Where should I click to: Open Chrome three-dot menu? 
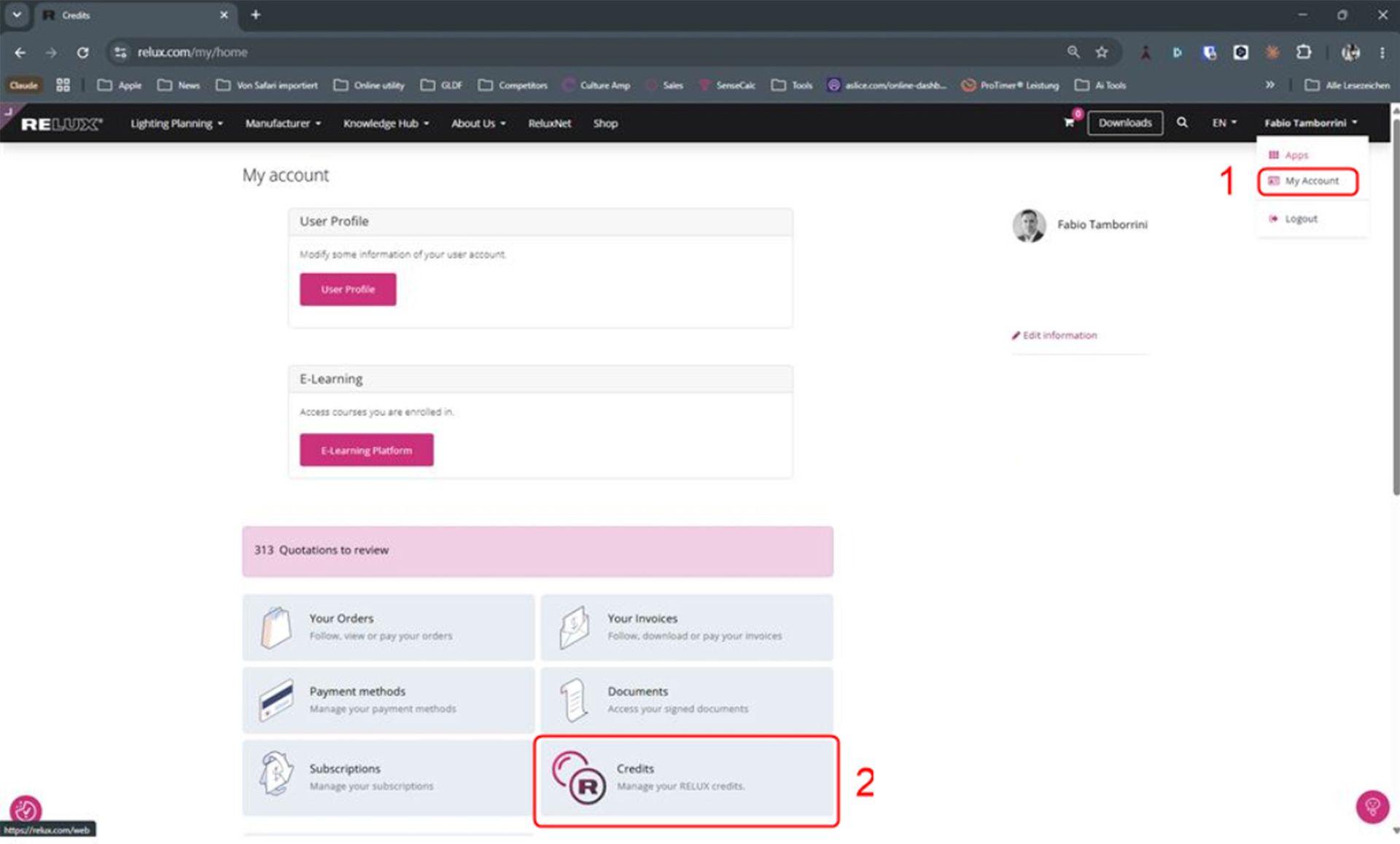[x=1382, y=52]
